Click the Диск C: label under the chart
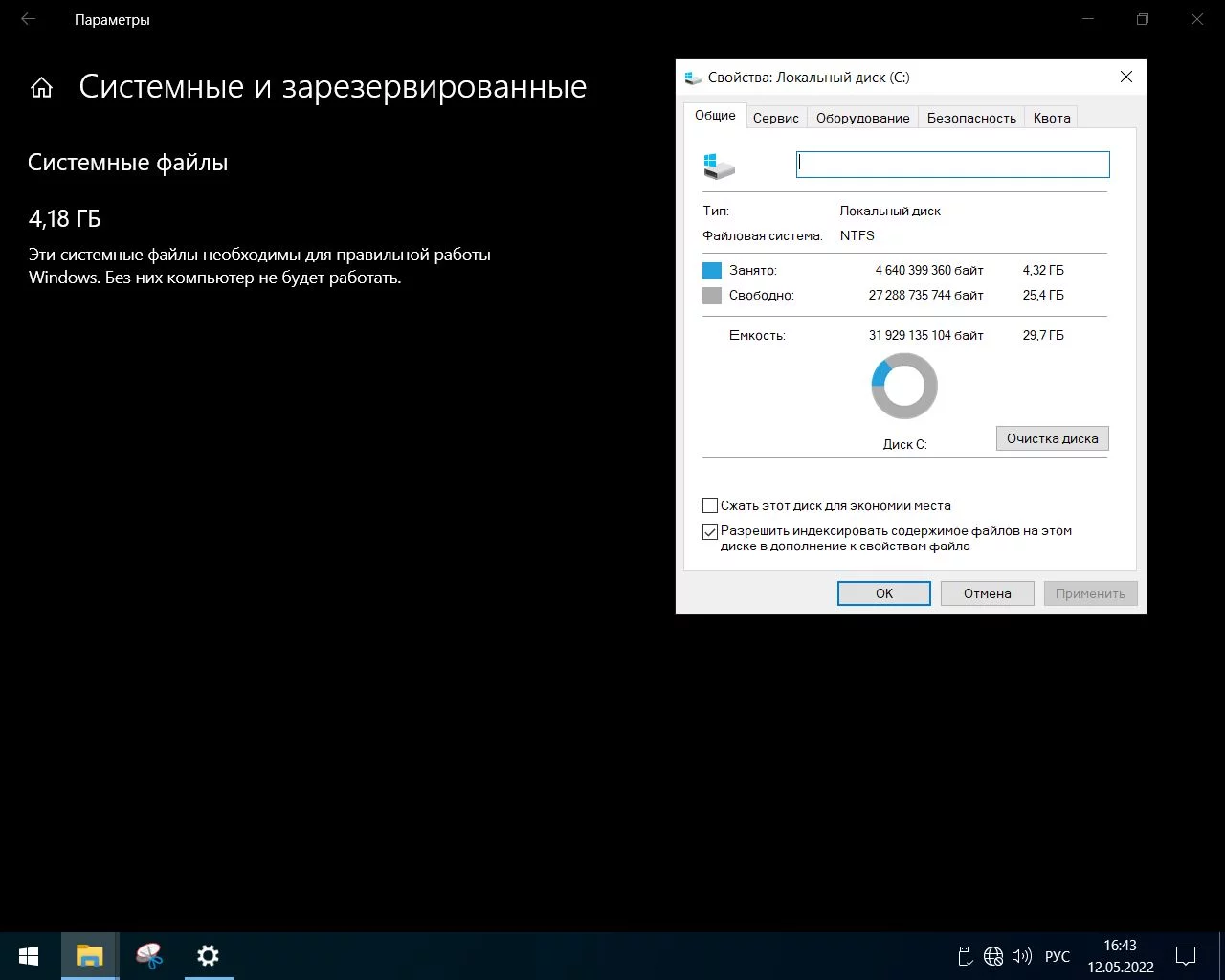Screen dimensions: 1225x980 (905, 444)
